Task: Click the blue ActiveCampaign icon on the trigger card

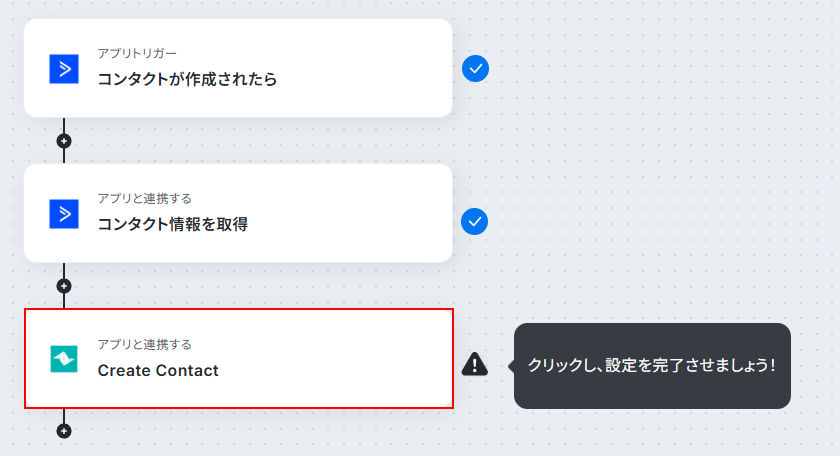Action: click(64, 69)
